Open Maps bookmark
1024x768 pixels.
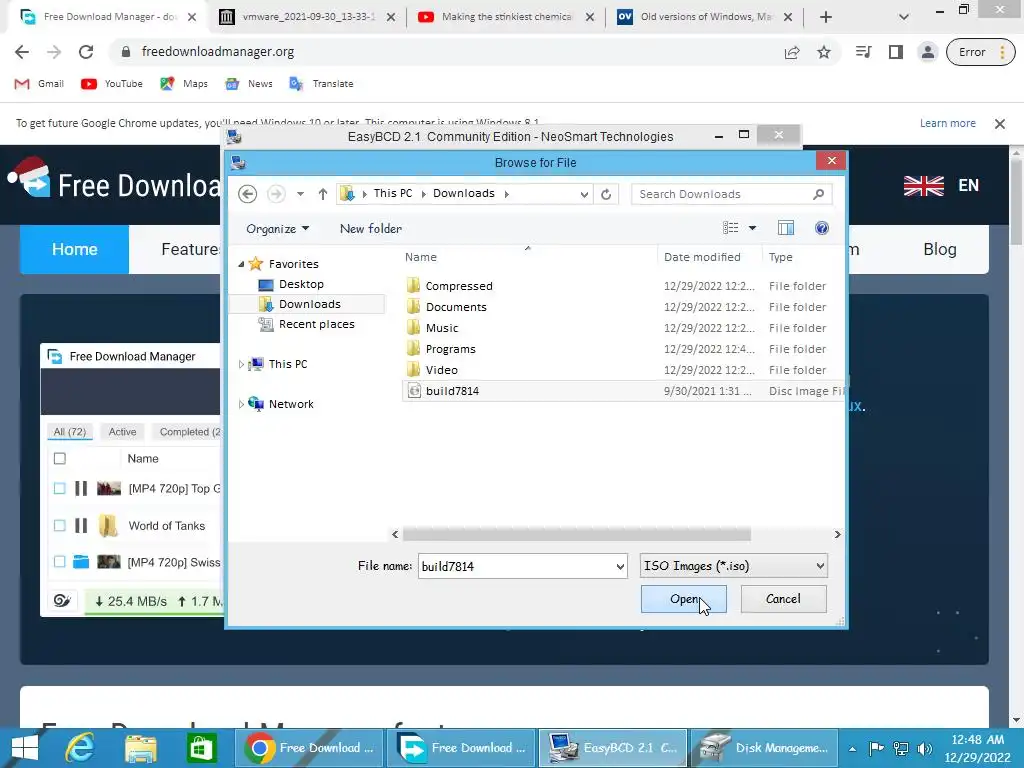[184, 84]
